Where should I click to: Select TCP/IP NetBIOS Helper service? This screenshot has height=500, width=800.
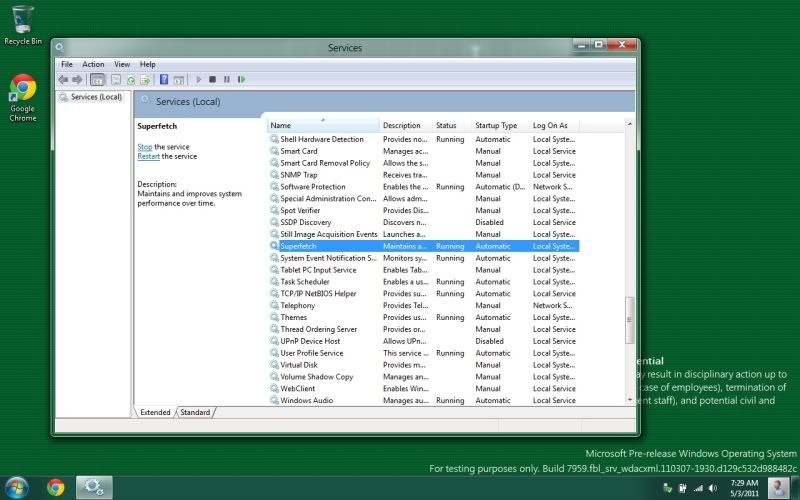(x=423, y=294)
